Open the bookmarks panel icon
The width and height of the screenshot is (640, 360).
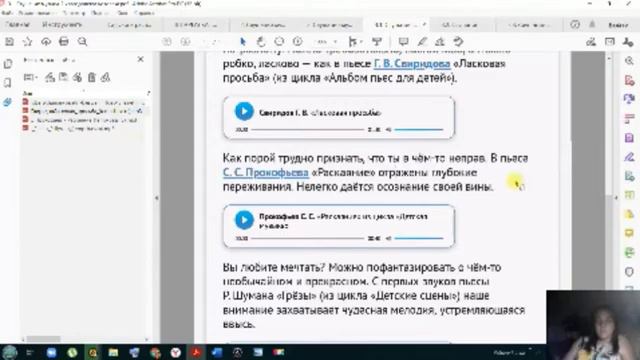click(x=8, y=83)
